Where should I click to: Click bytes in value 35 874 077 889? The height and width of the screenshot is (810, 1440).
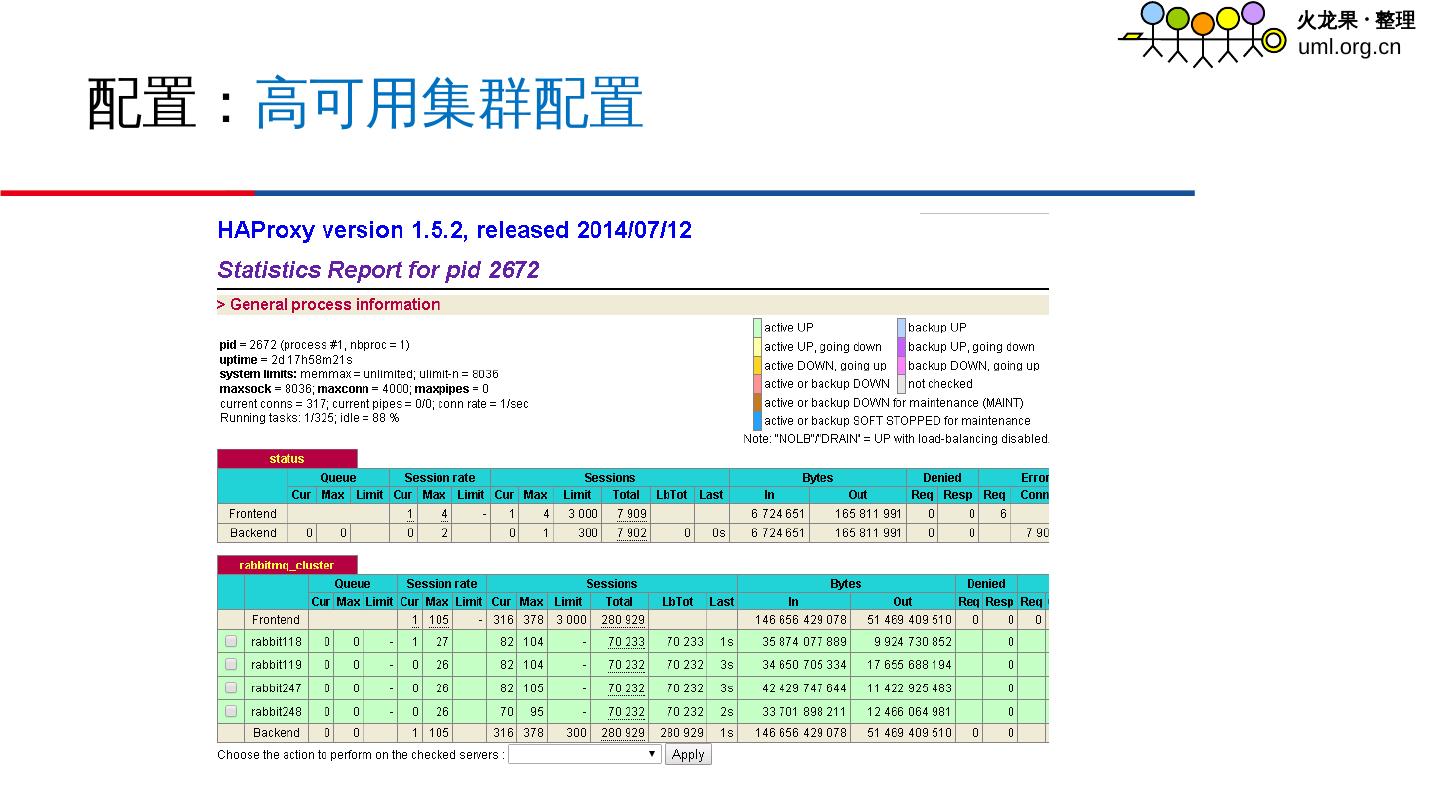[804, 642]
